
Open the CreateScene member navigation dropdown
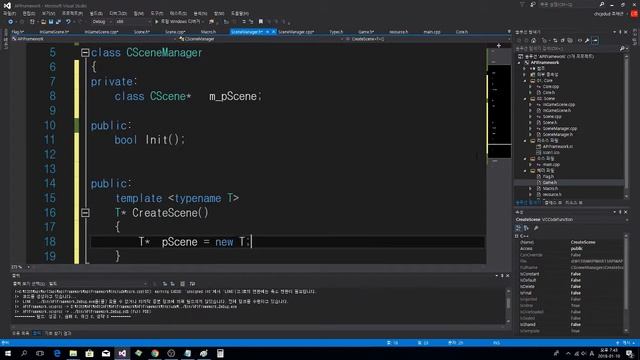[x=428, y=39]
